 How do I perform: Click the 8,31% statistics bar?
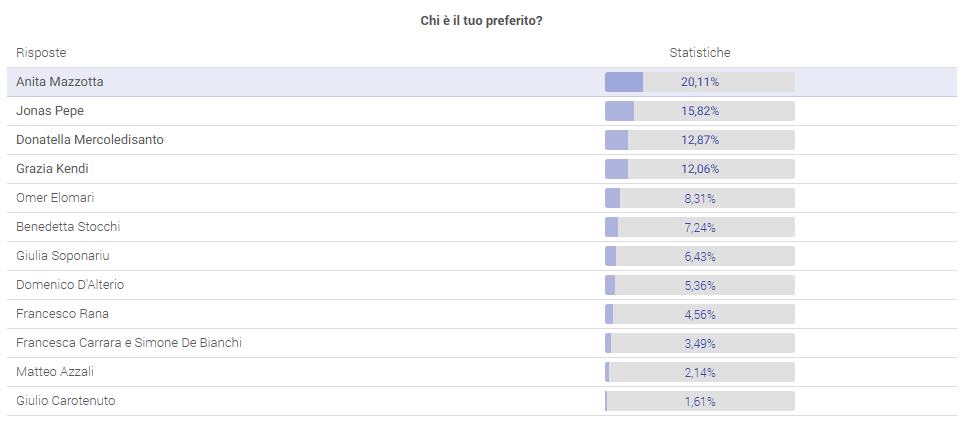tap(699, 198)
